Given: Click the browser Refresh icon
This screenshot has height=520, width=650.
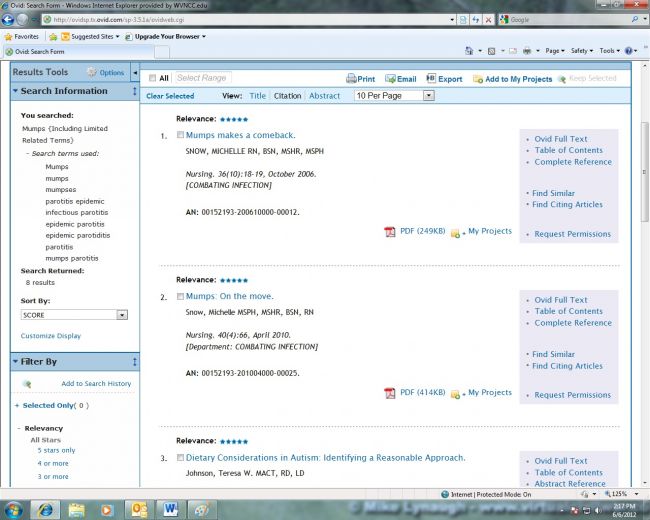Looking at the screenshot, I should pos(475,19).
